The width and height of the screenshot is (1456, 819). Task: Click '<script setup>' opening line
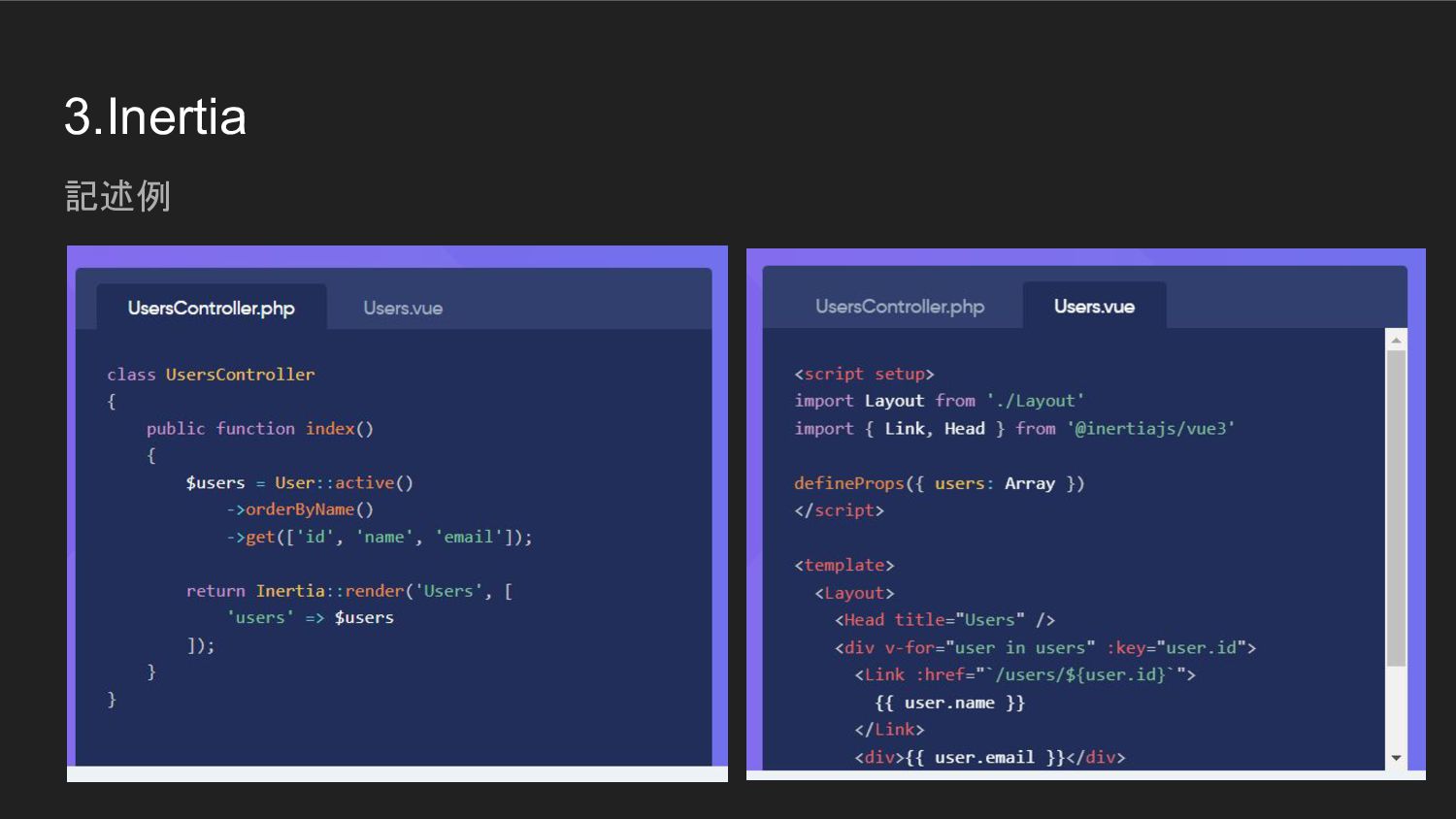[x=864, y=374]
